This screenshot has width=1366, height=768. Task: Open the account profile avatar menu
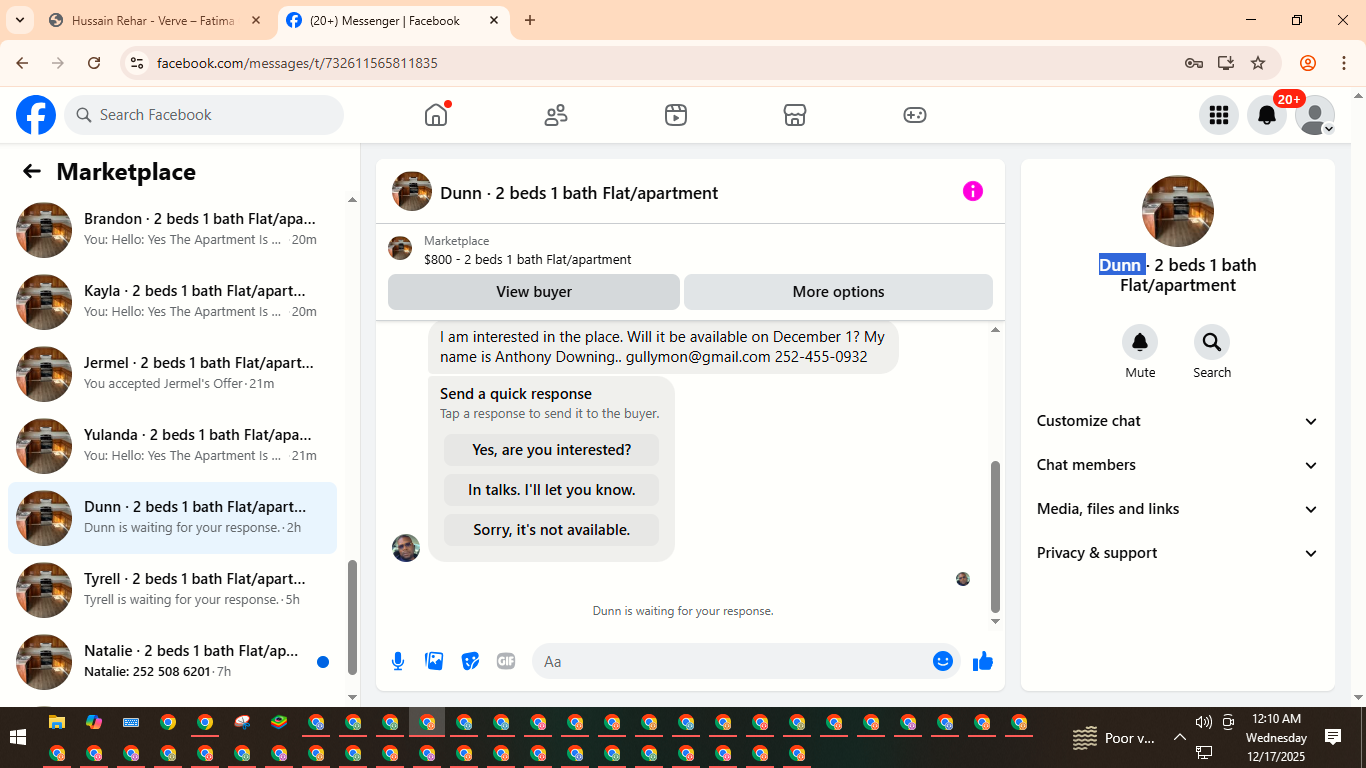click(x=1315, y=115)
